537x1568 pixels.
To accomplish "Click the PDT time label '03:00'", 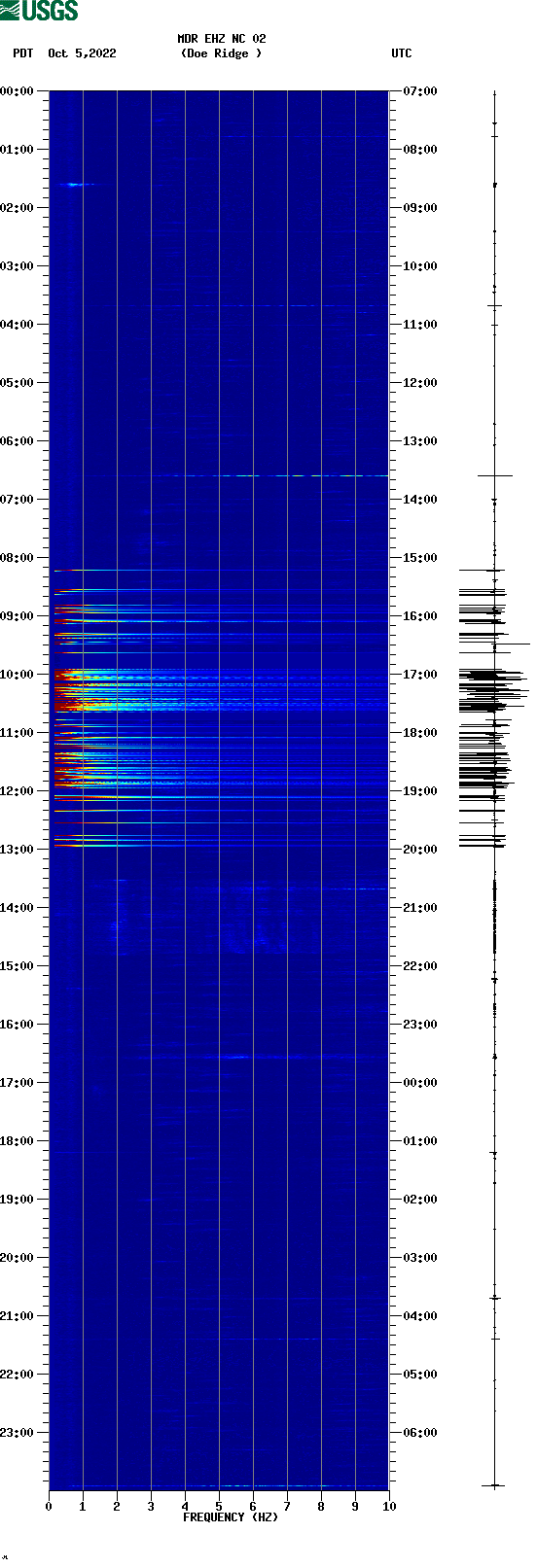I will point(17,266).
